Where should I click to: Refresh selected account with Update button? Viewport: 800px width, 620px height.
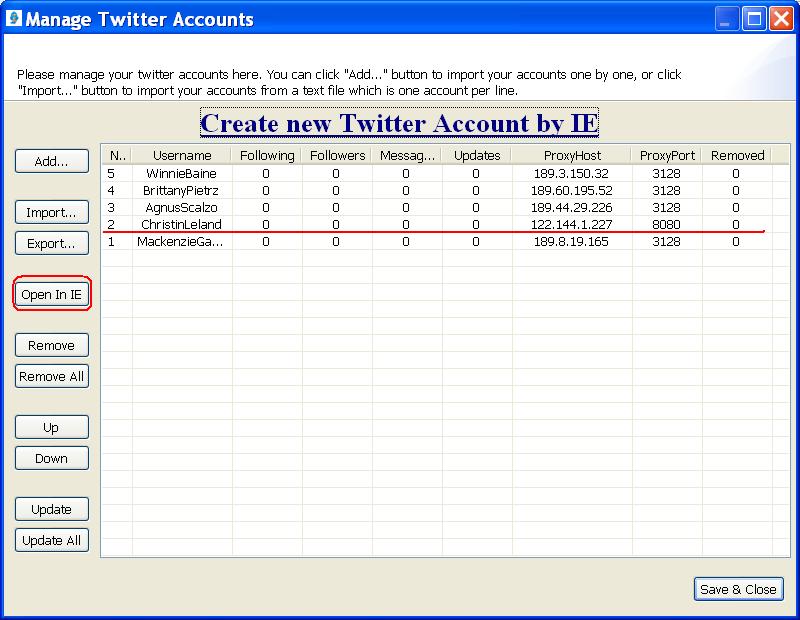click(x=52, y=509)
